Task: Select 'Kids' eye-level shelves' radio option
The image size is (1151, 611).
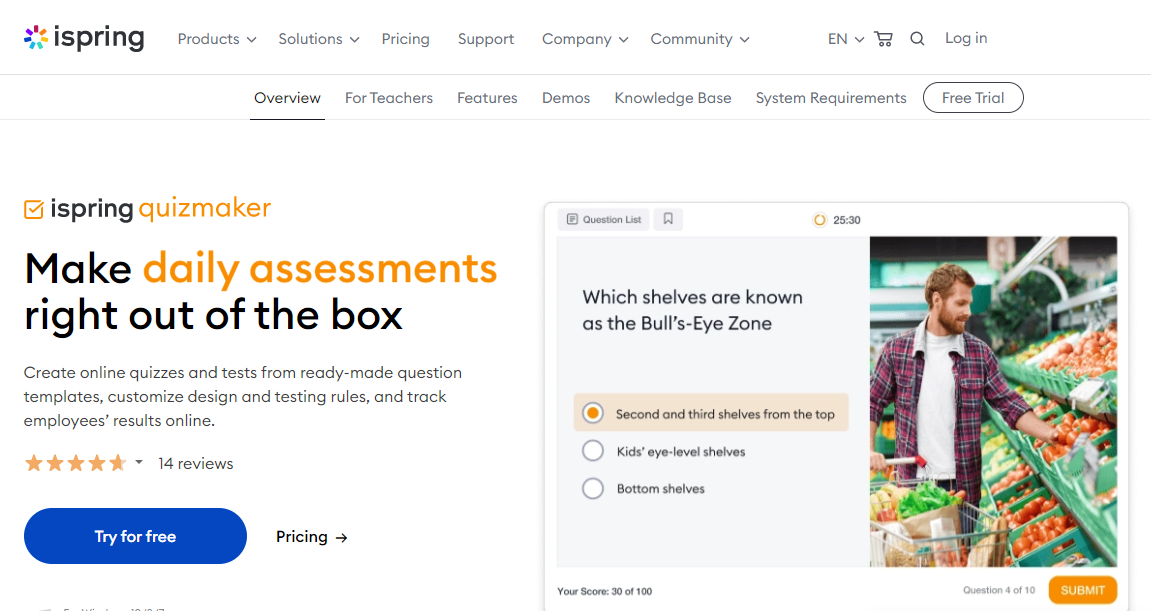Action: 593,451
